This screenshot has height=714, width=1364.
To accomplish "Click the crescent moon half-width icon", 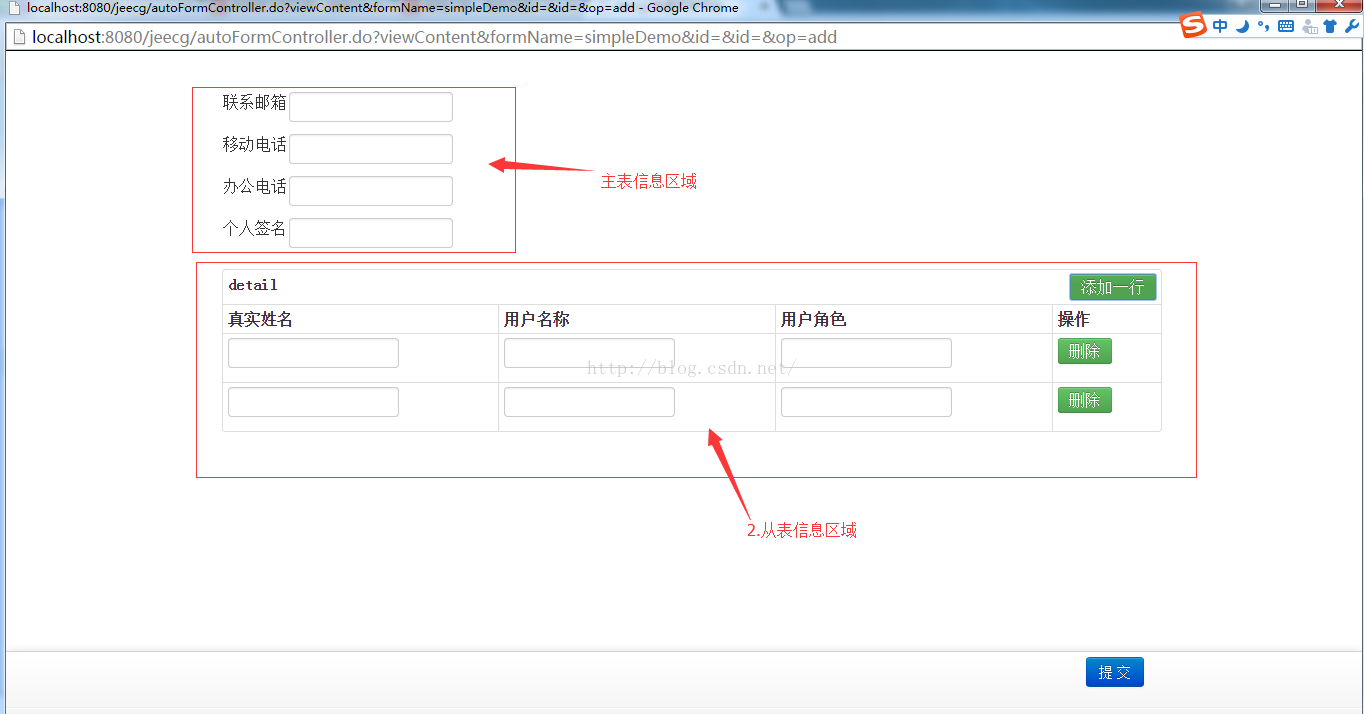I will (1243, 27).
